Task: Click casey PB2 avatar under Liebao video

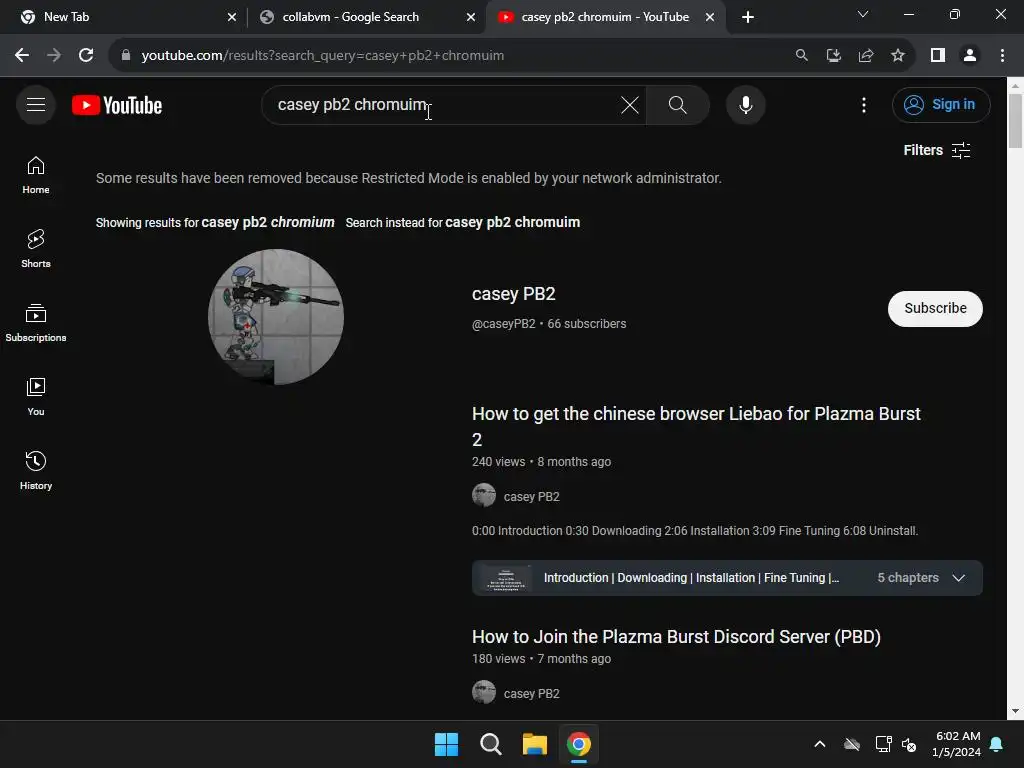Action: [484, 496]
